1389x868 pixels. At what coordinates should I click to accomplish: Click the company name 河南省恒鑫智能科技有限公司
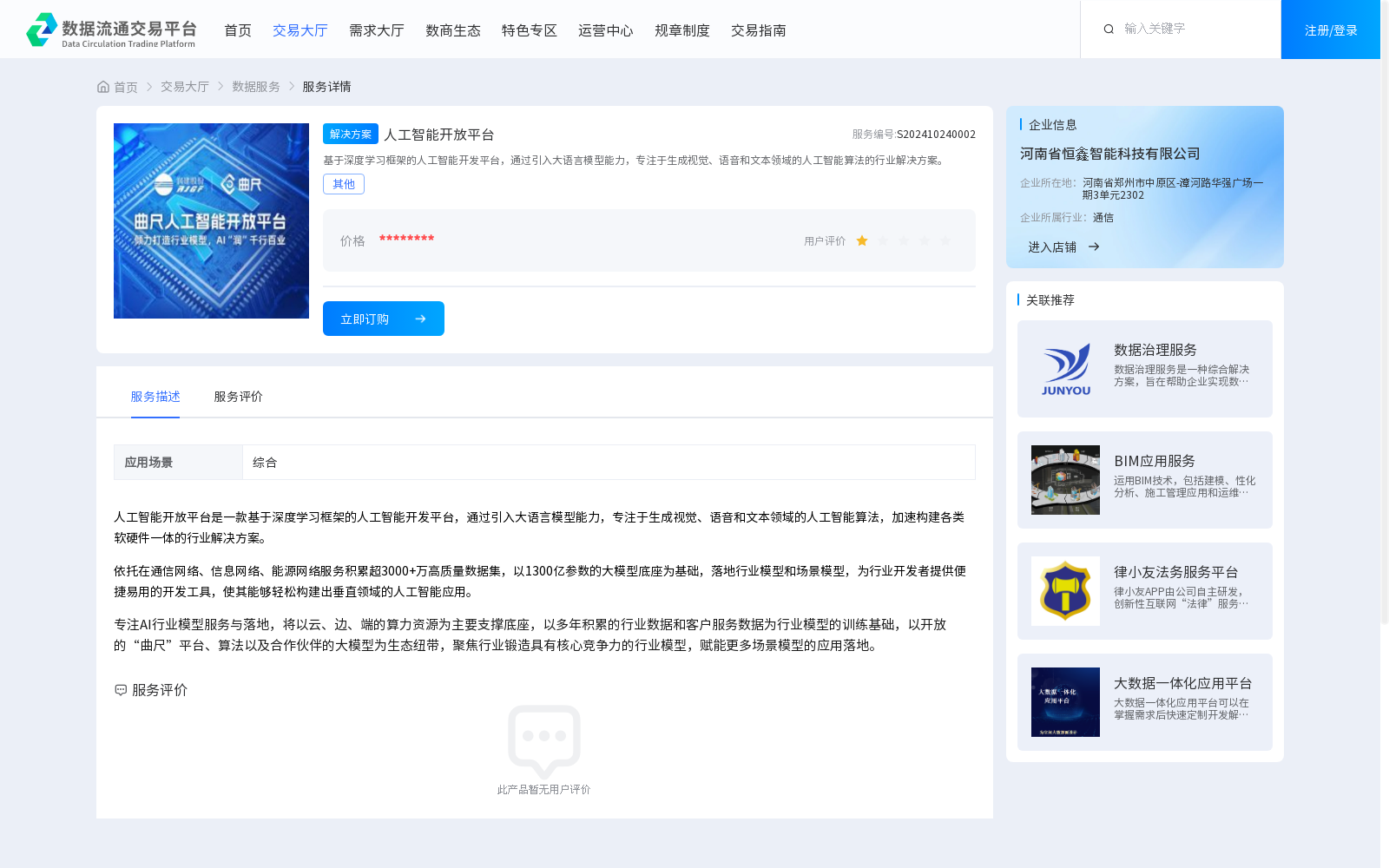pos(1110,154)
